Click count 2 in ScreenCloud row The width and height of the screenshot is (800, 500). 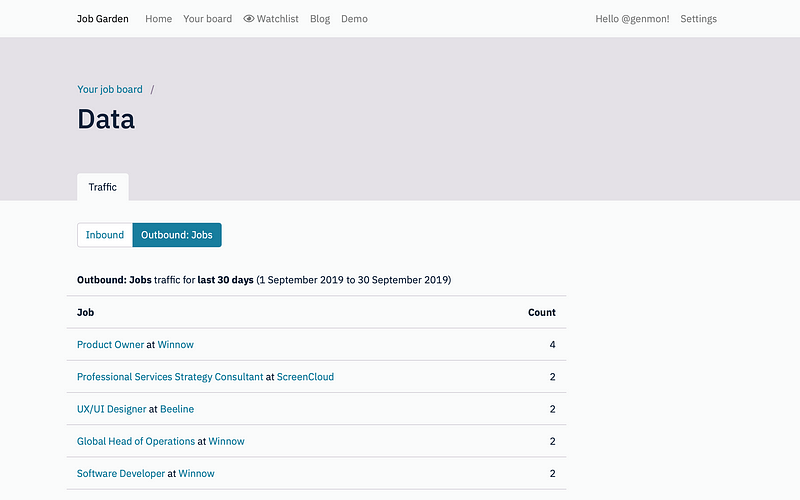(552, 377)
